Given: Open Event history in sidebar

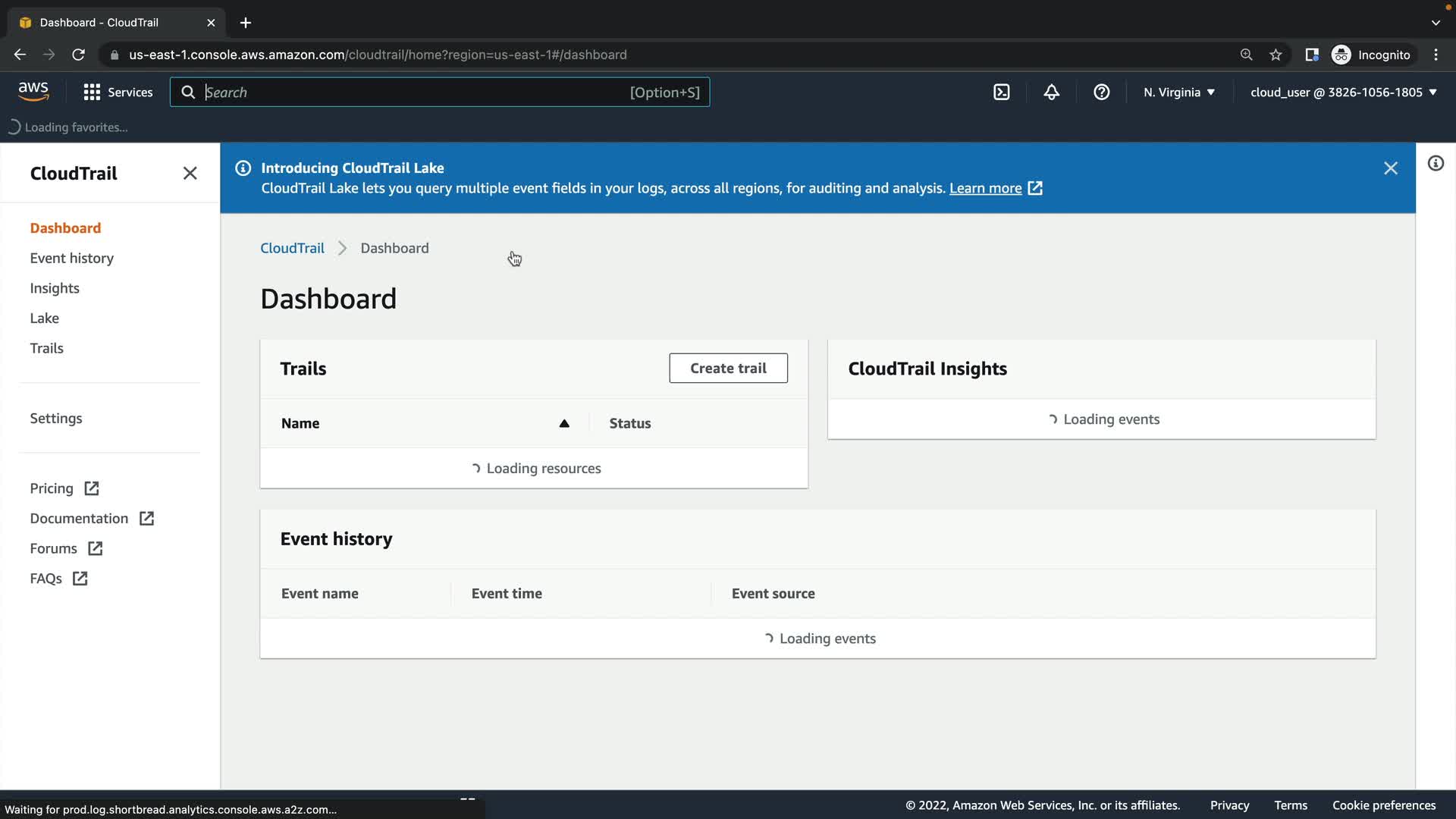Looking at the screenshot, I should click(x=72, y=259).
